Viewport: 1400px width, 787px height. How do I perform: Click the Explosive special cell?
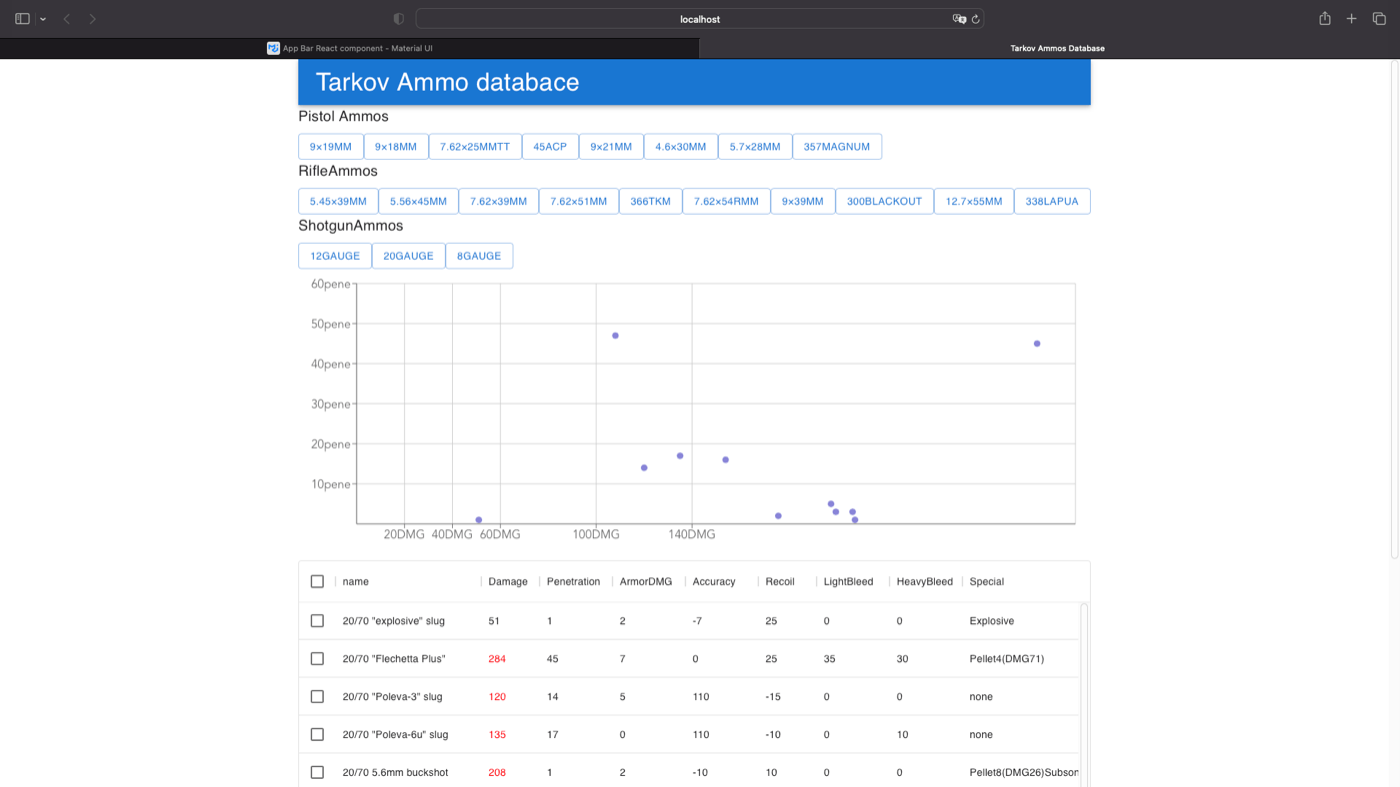tap(992, 621)
